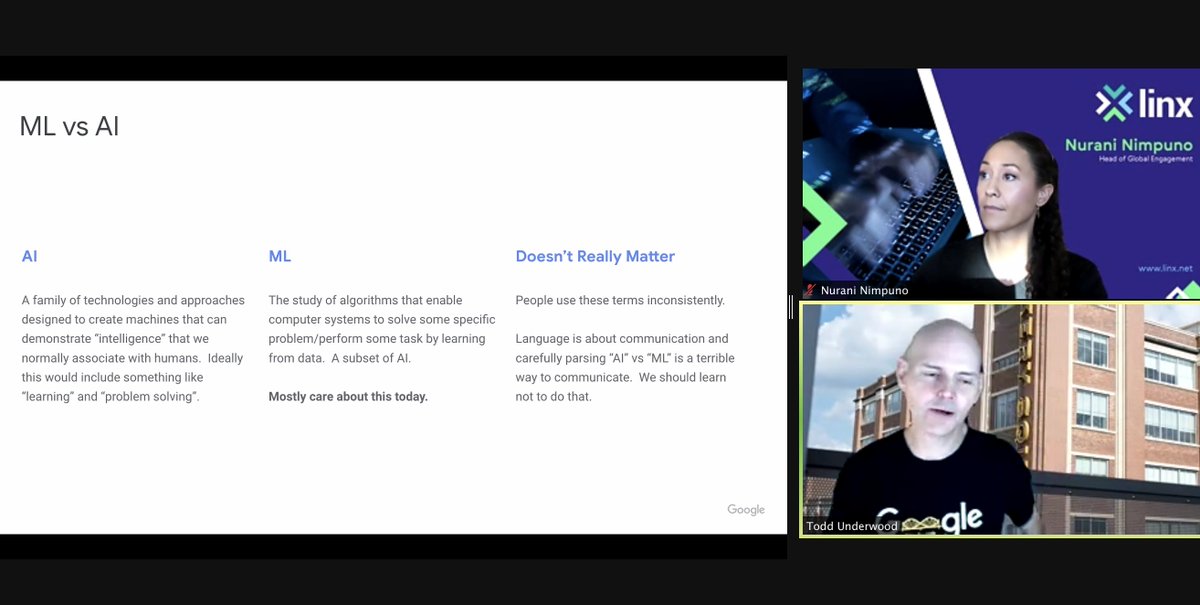This screenshot has height=605, width=1200.
Task: Click the line starting 'The study of algorithms'
Action: [365, 300]
